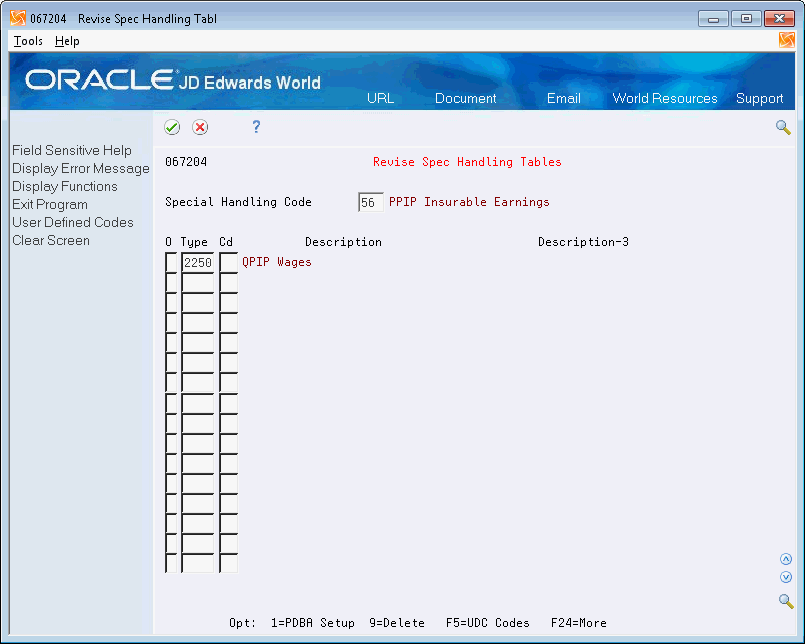Screen dimensions: 805x644
Task: Open the Help menu
Action: coord(67,41)
